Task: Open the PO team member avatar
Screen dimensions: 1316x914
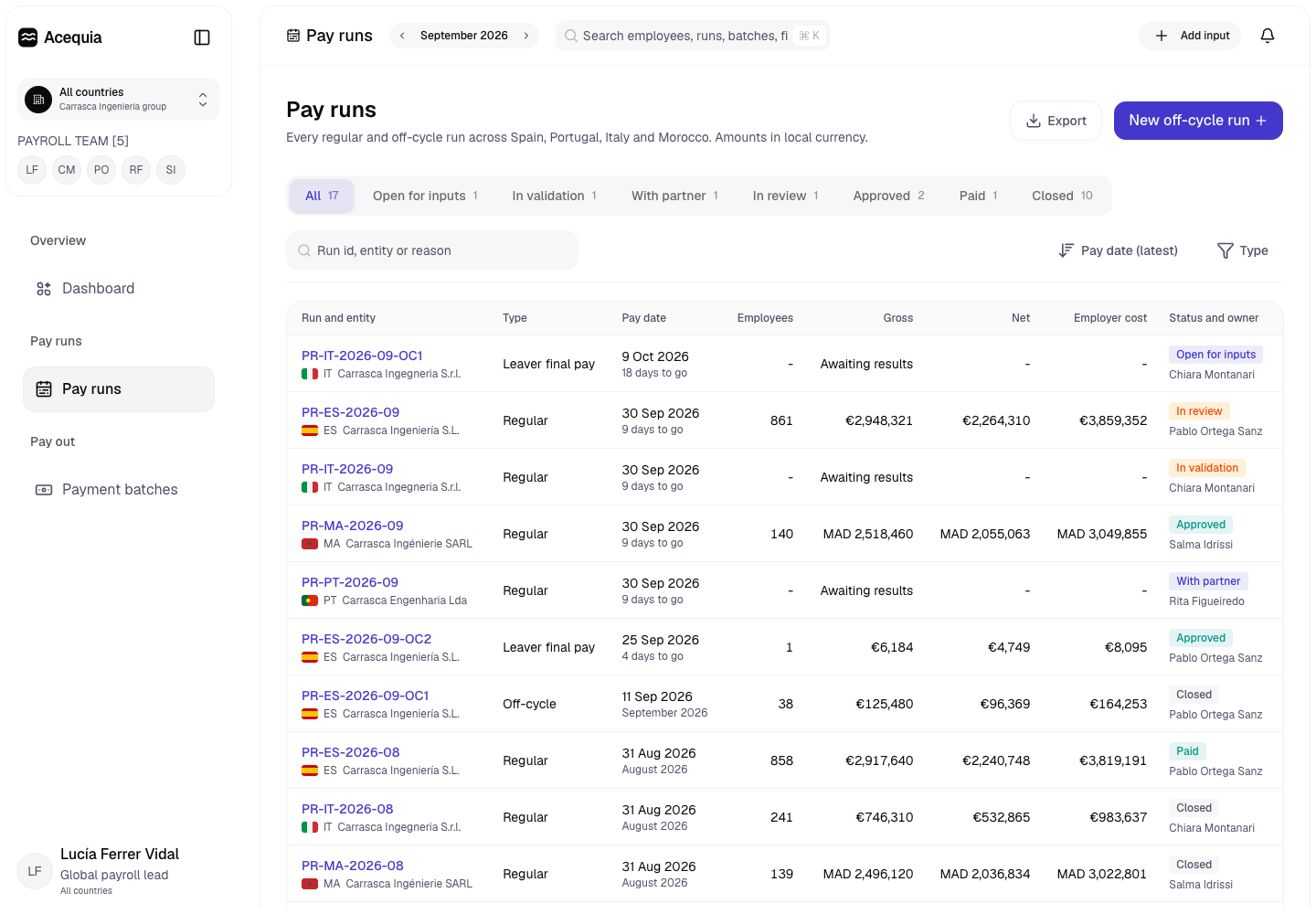Action: tap(101, 170)
